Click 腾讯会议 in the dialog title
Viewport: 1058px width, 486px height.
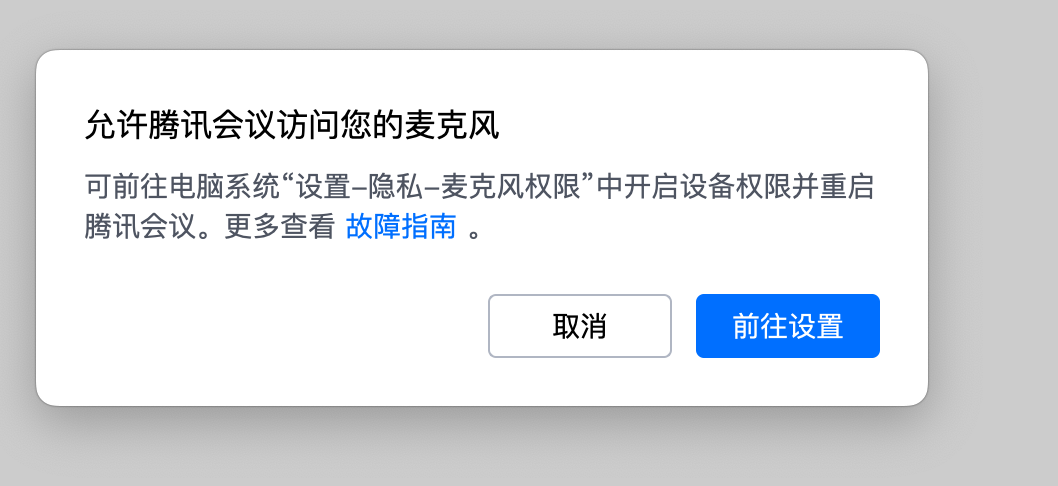(x=212, y=125)
